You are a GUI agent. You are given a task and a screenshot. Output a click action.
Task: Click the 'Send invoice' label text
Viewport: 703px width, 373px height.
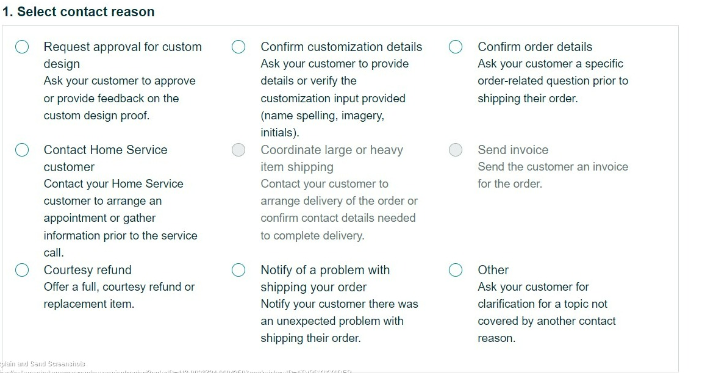click(513, 150)
